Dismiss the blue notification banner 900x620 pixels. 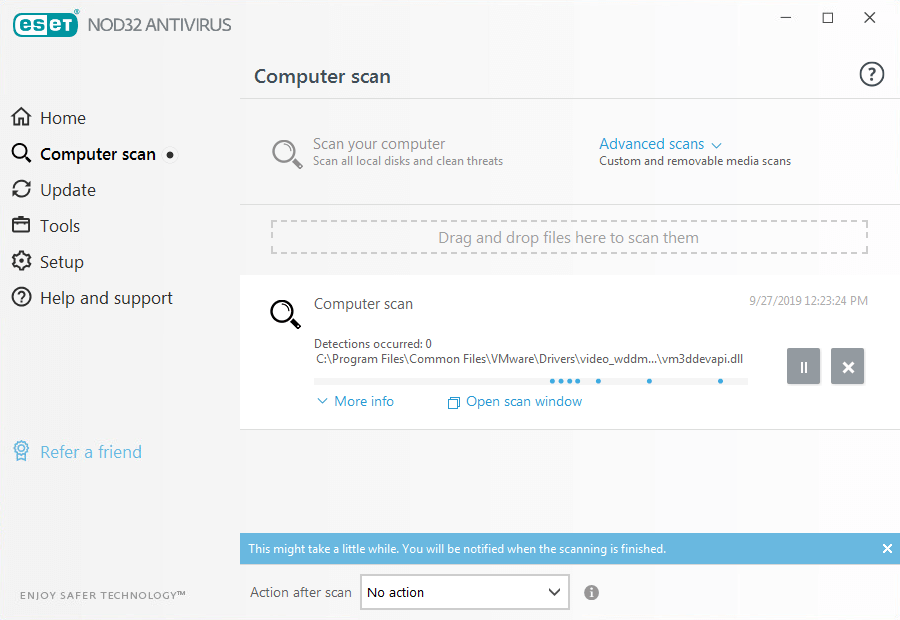[887, 548]
